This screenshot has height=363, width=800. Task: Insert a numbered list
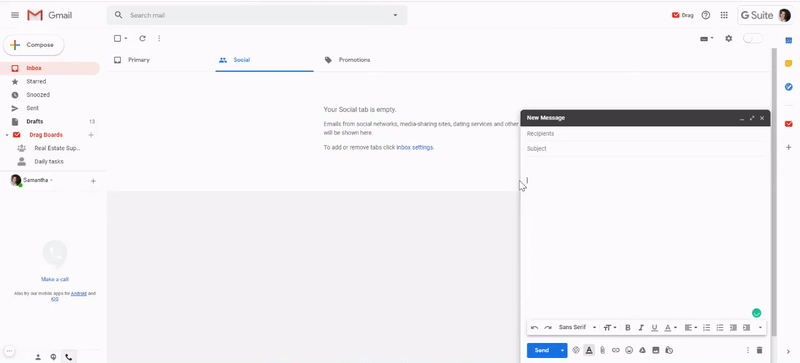coord(707,328)
